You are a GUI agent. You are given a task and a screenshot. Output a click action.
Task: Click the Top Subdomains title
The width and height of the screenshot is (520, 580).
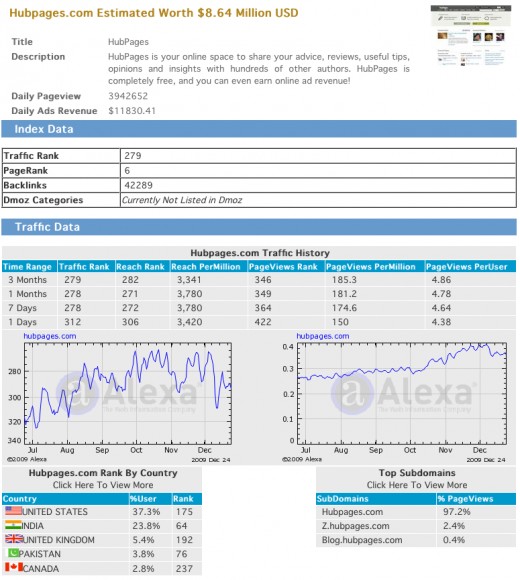coord(417,473)
